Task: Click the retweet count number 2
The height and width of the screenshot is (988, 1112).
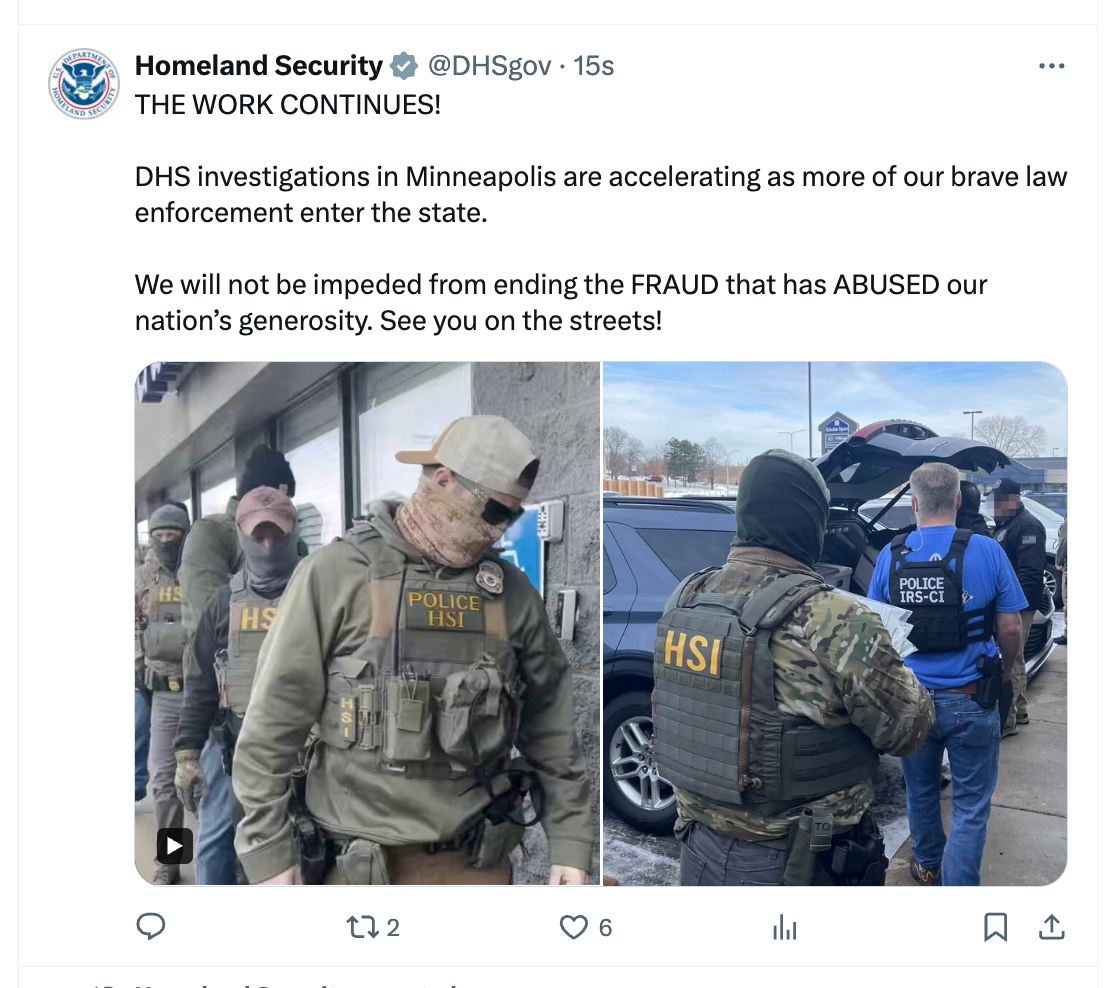Action: pos(393,928)
